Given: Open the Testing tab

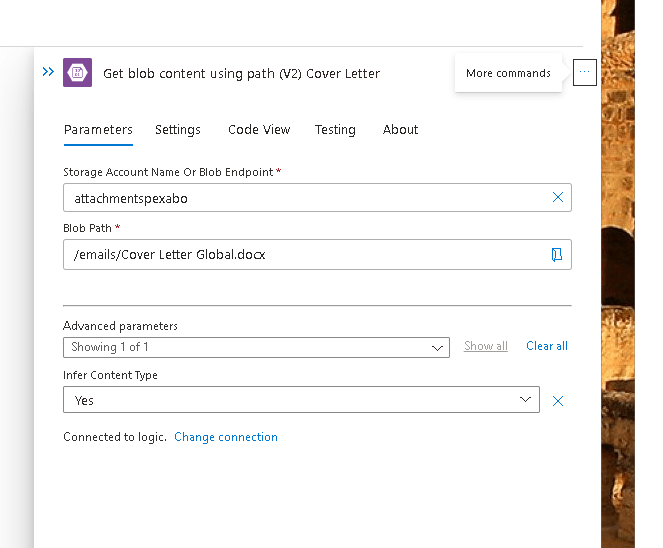Looking at the screenshot, I should 335,129.
